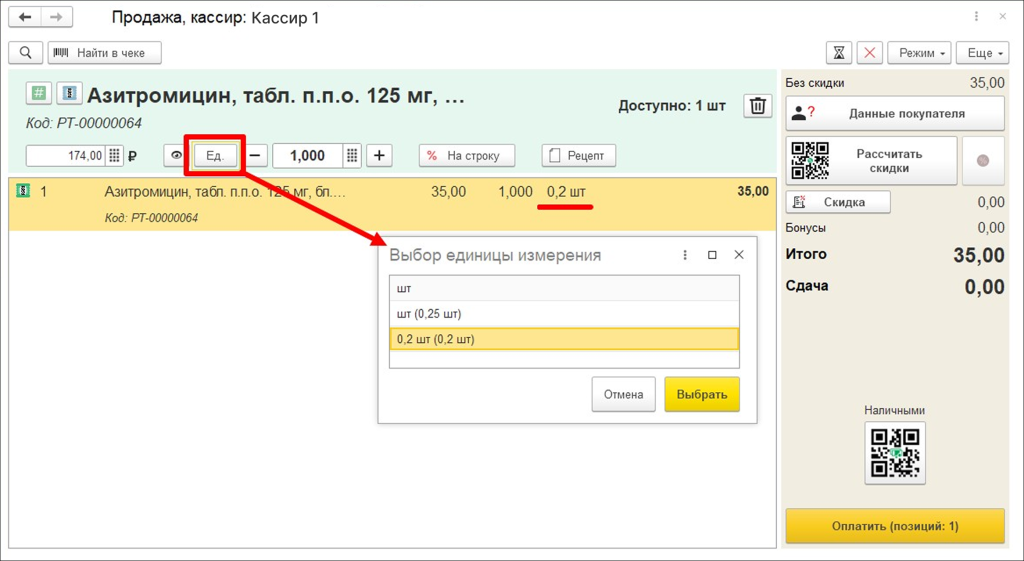Click the Оплатить (позиций: 1) button
Screen dimensions: 1024x561
click(895, 526)
